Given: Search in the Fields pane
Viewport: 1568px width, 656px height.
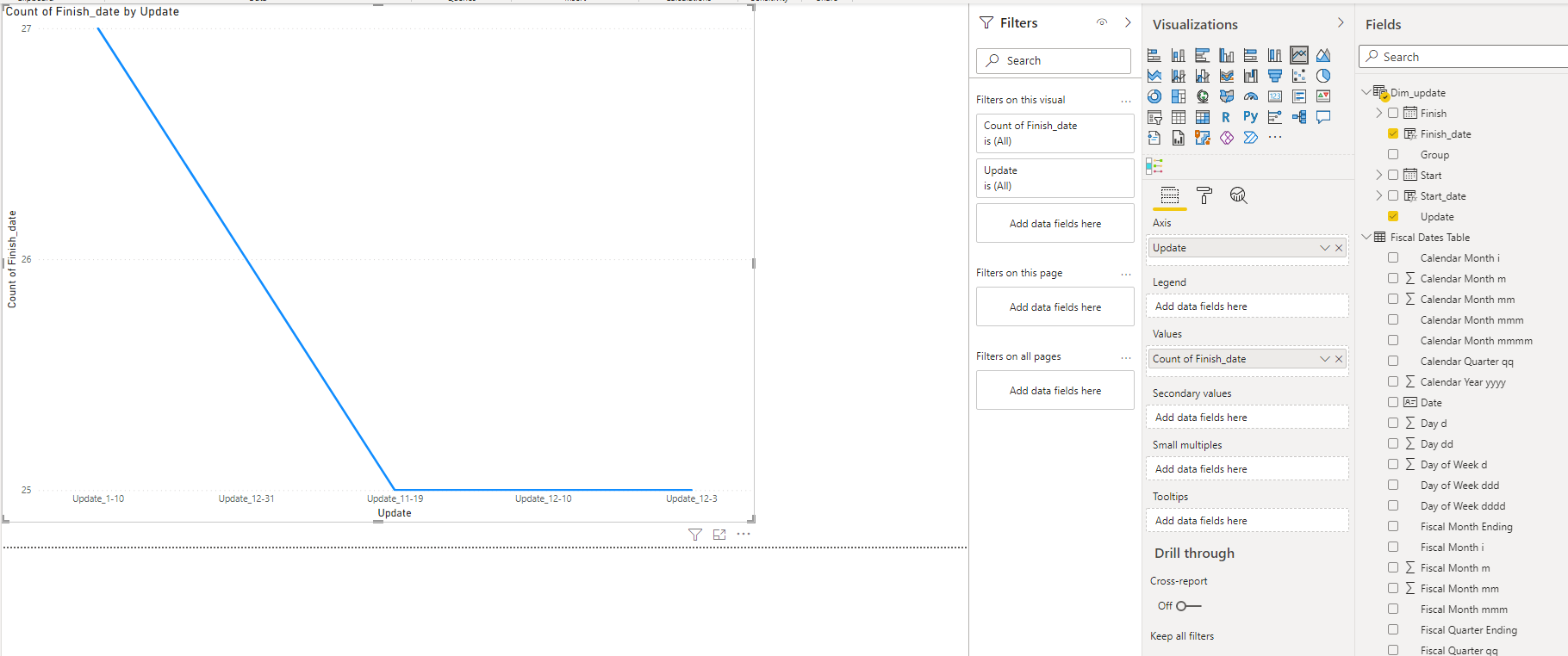Looking at the screenshot, I should [x=1465, y=57].
